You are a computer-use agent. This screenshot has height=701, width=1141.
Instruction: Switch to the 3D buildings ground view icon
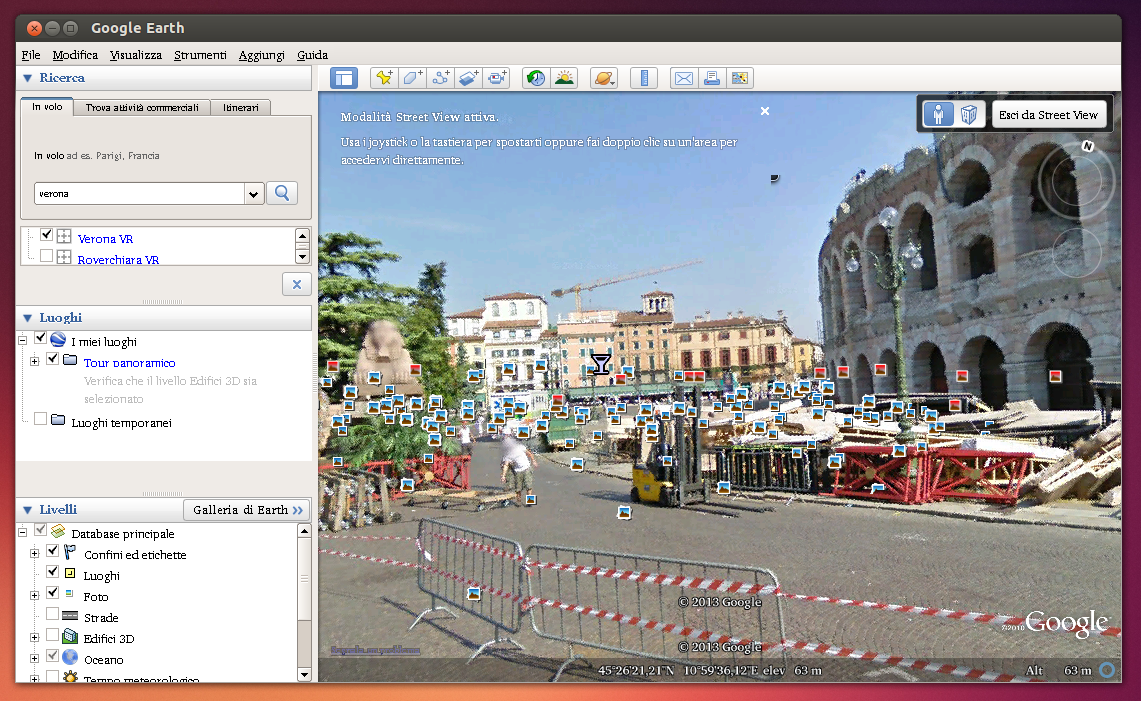(969, 114)
